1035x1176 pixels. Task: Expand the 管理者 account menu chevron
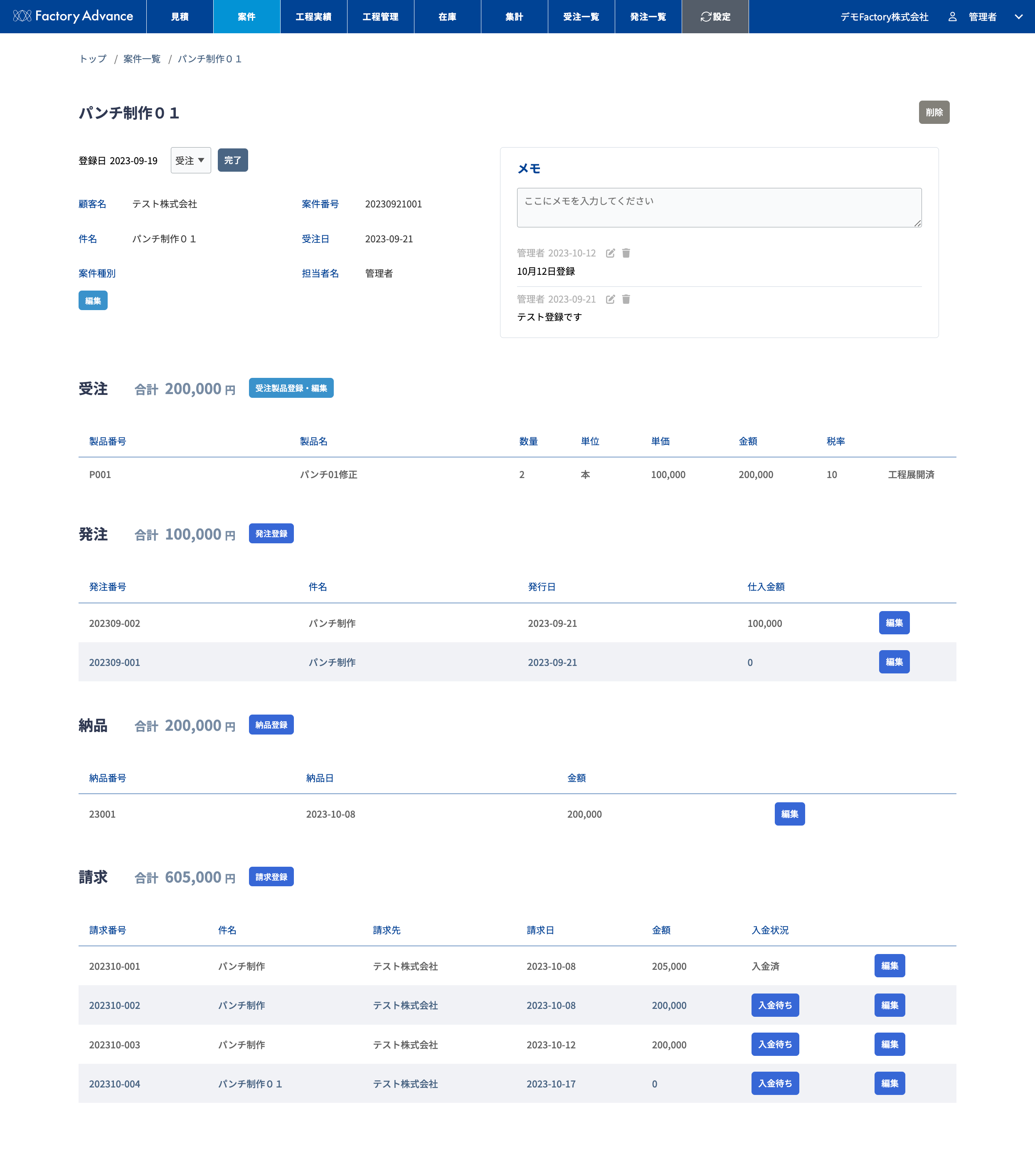pos(1018,17)
